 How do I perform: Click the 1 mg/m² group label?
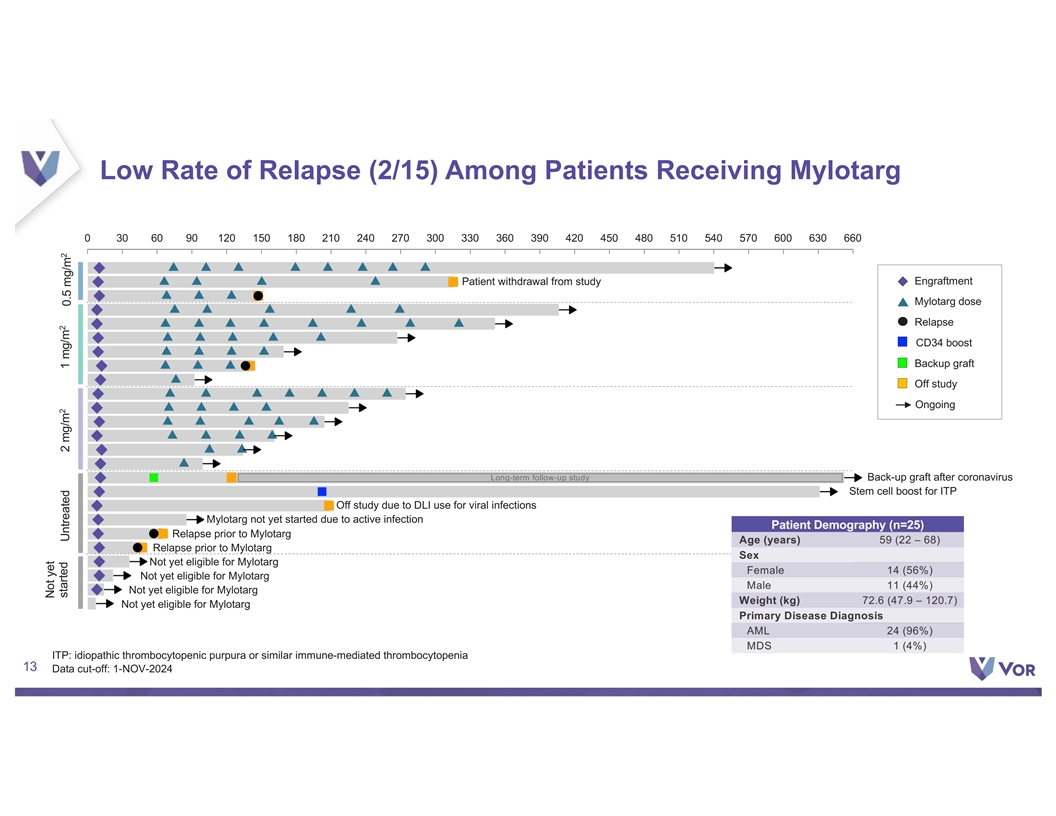[65, 347]
